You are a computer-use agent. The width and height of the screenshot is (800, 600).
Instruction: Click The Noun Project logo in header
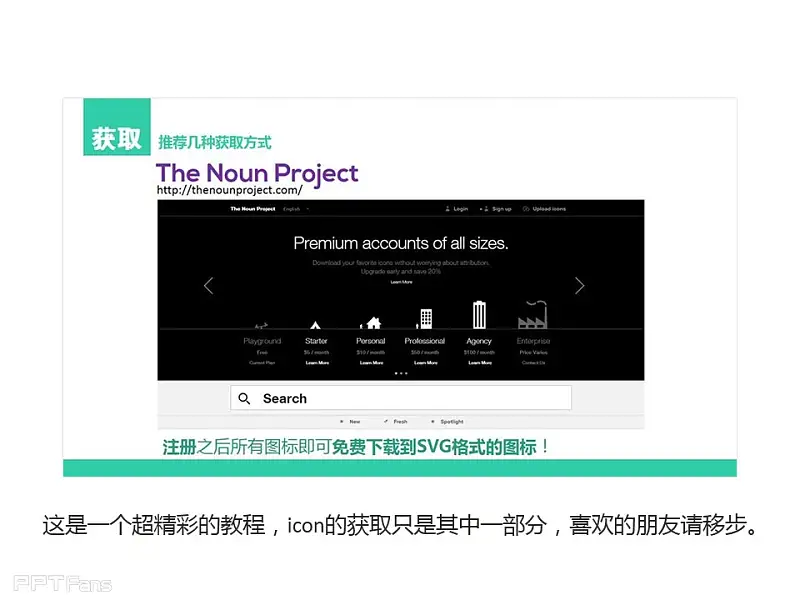[253, 209]
